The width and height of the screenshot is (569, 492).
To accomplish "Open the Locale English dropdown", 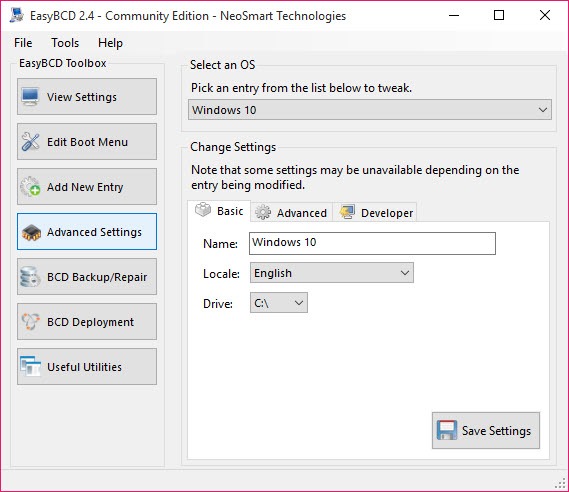I will click(332, 273).
